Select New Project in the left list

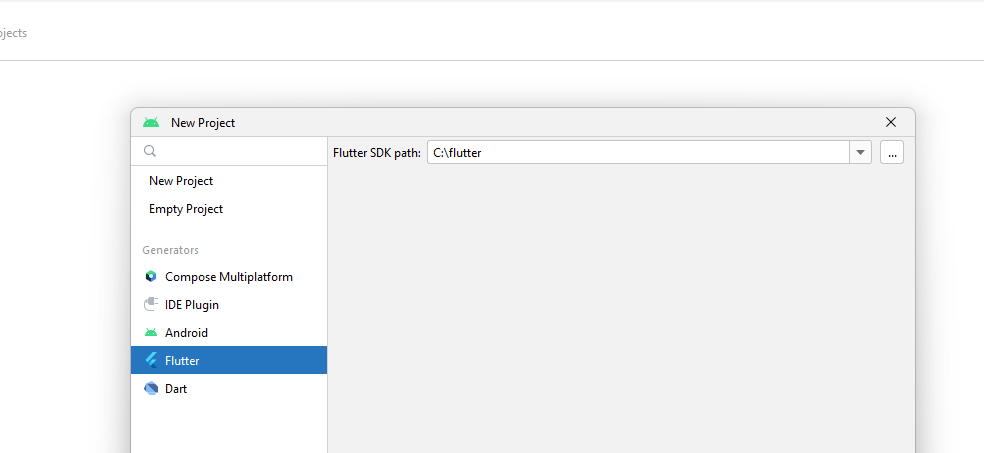229,181
